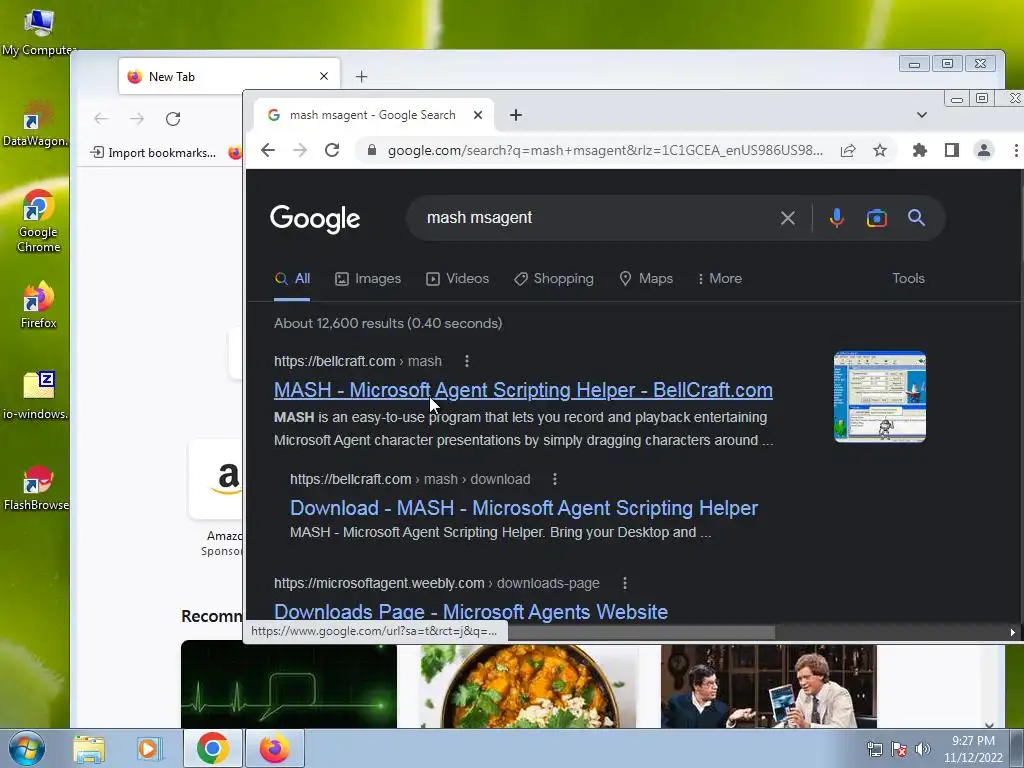Open the MASH screenshot thumbnail
This screenshot has width=1024, height=768.
coord(880,397)
